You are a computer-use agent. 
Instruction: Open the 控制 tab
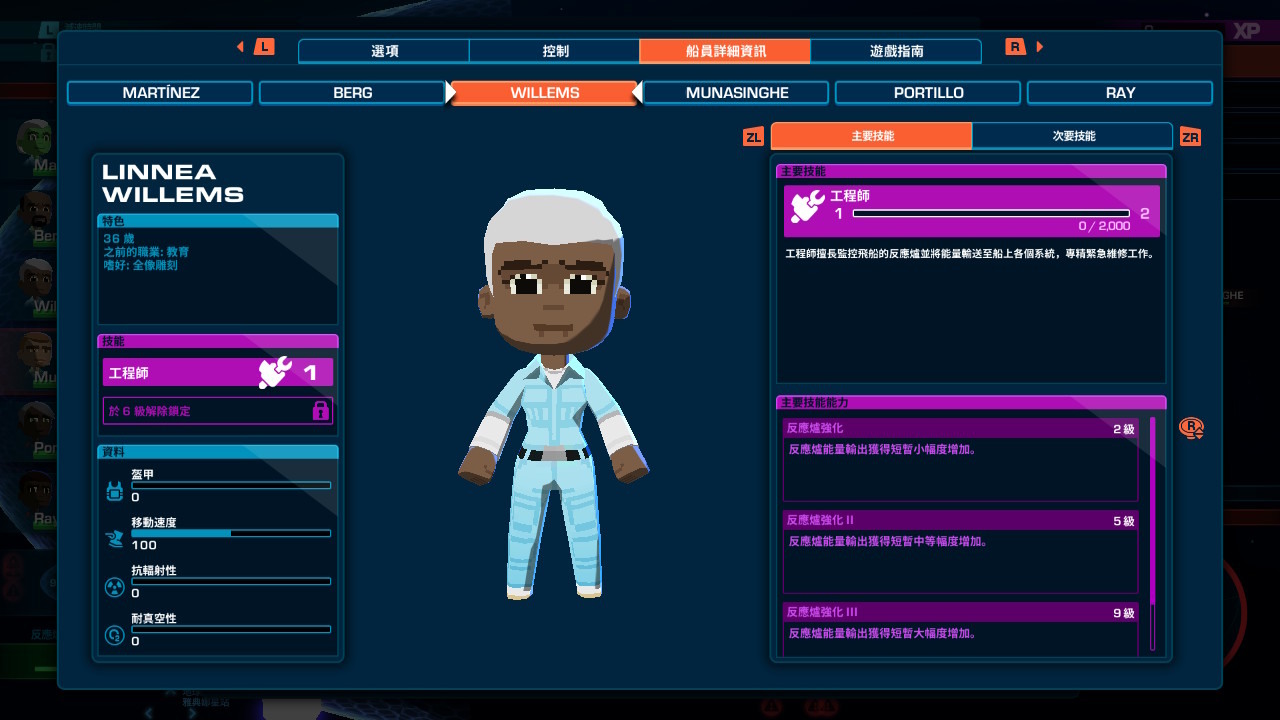tap(555, 51)
